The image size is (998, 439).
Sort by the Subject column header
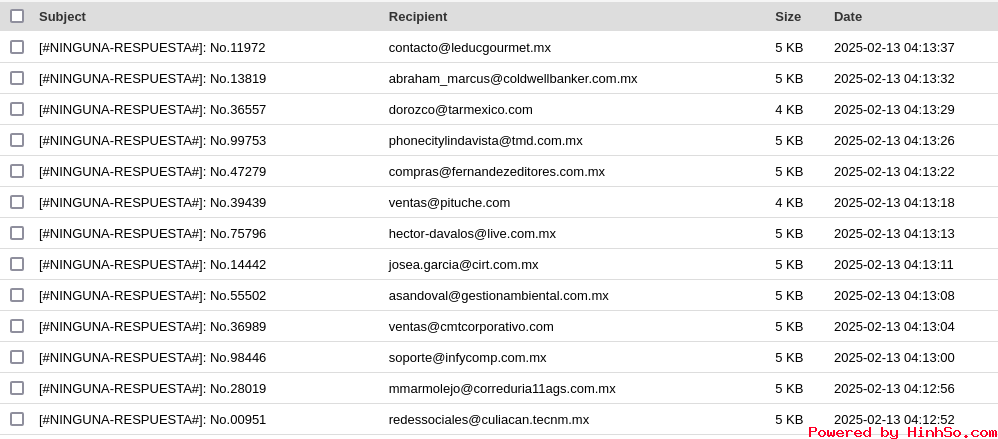62,17
